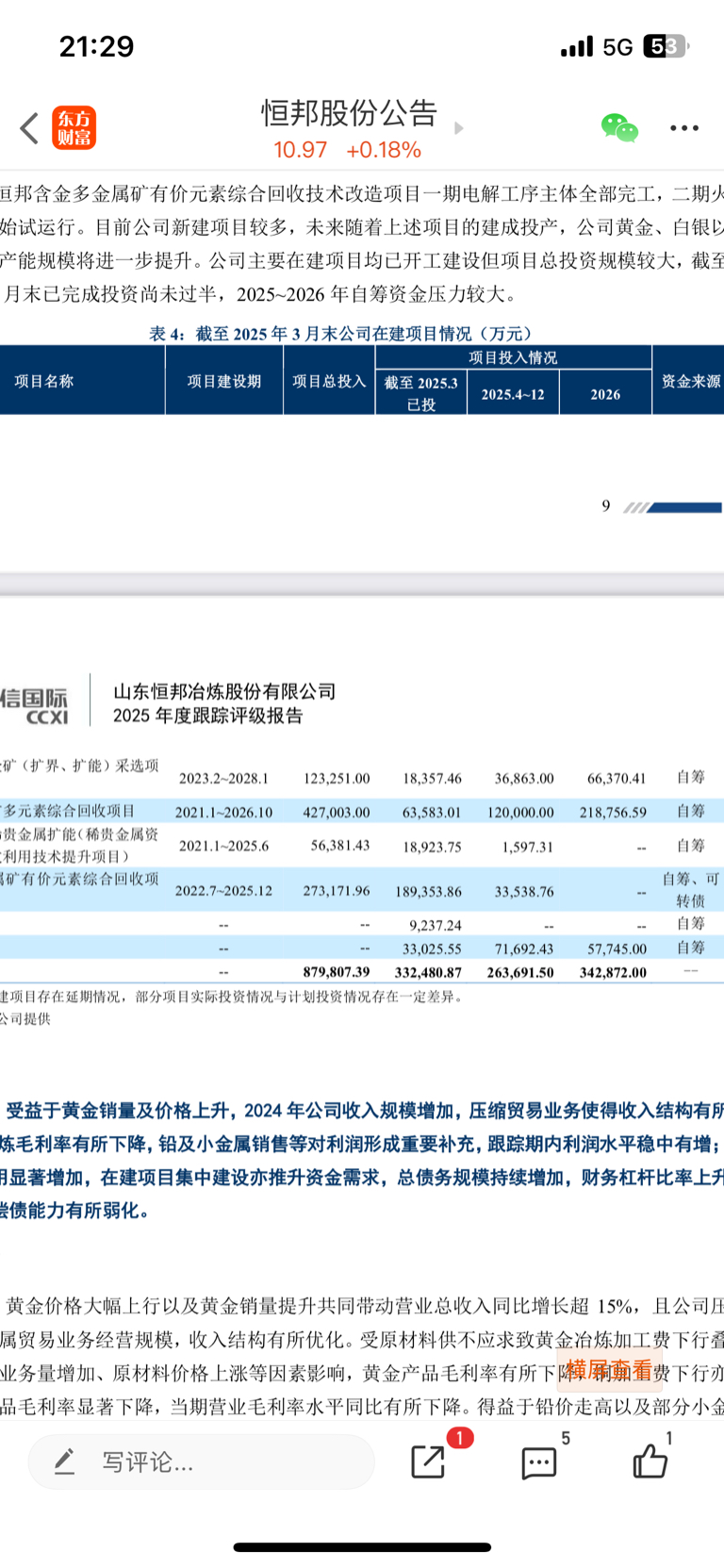The height and width of the screenshot is (1568, 724).
Task: Select table title 表4 caption
Action: pyautogui.click(x=341, y=333)
